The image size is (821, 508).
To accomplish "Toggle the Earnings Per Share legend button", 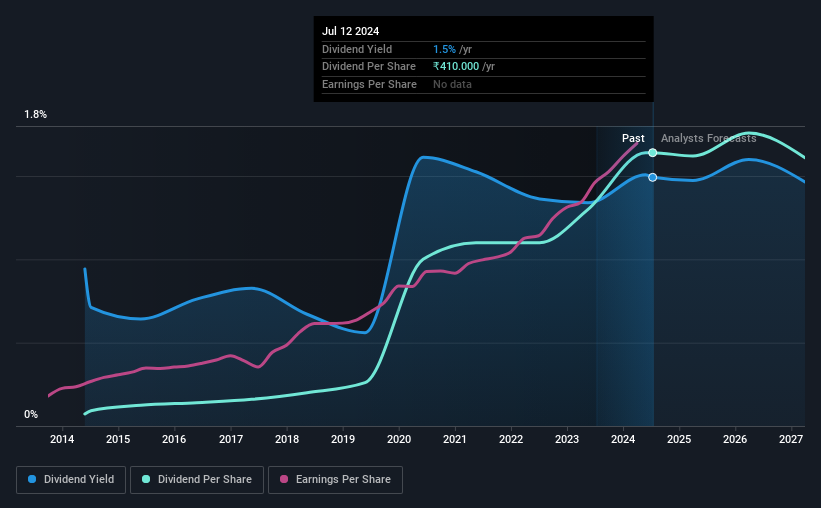I will [336, 480].
